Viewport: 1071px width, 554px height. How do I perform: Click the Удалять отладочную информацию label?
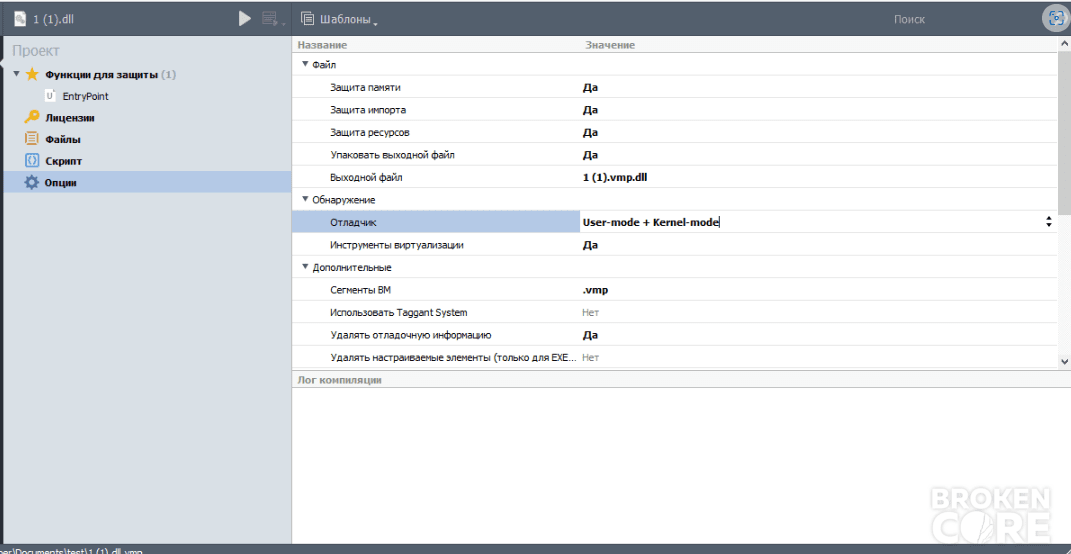pyautogui.click(x=411, y=335)
